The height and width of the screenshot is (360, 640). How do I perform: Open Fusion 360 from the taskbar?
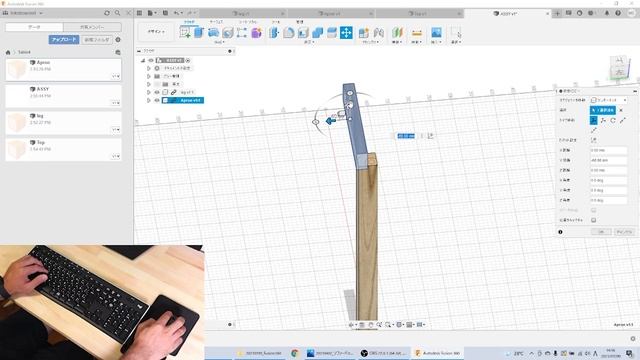[437, 353]
